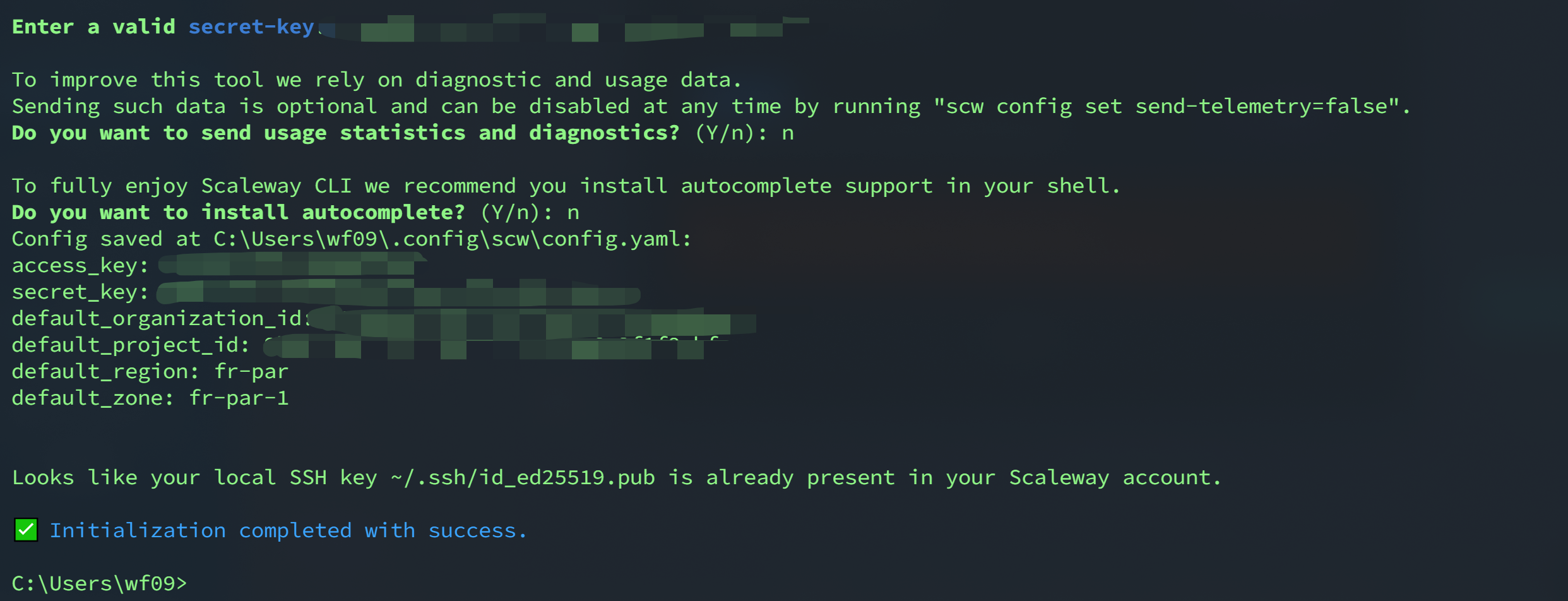Click the green checkmark success icon
The width and height of the screenshot is (1568, 601).
pyautogui.click(x=26, y=530)
